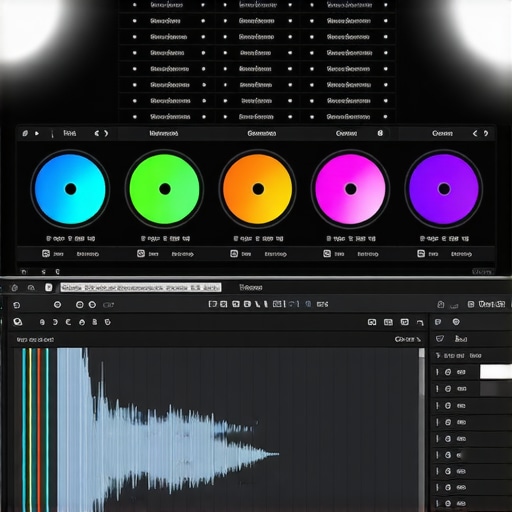The width and height of the screenshot is (512, 512).
Task: Click the flag-like icon at top of right sidebar
Action: pyautogui.click(x=438, y=322)
